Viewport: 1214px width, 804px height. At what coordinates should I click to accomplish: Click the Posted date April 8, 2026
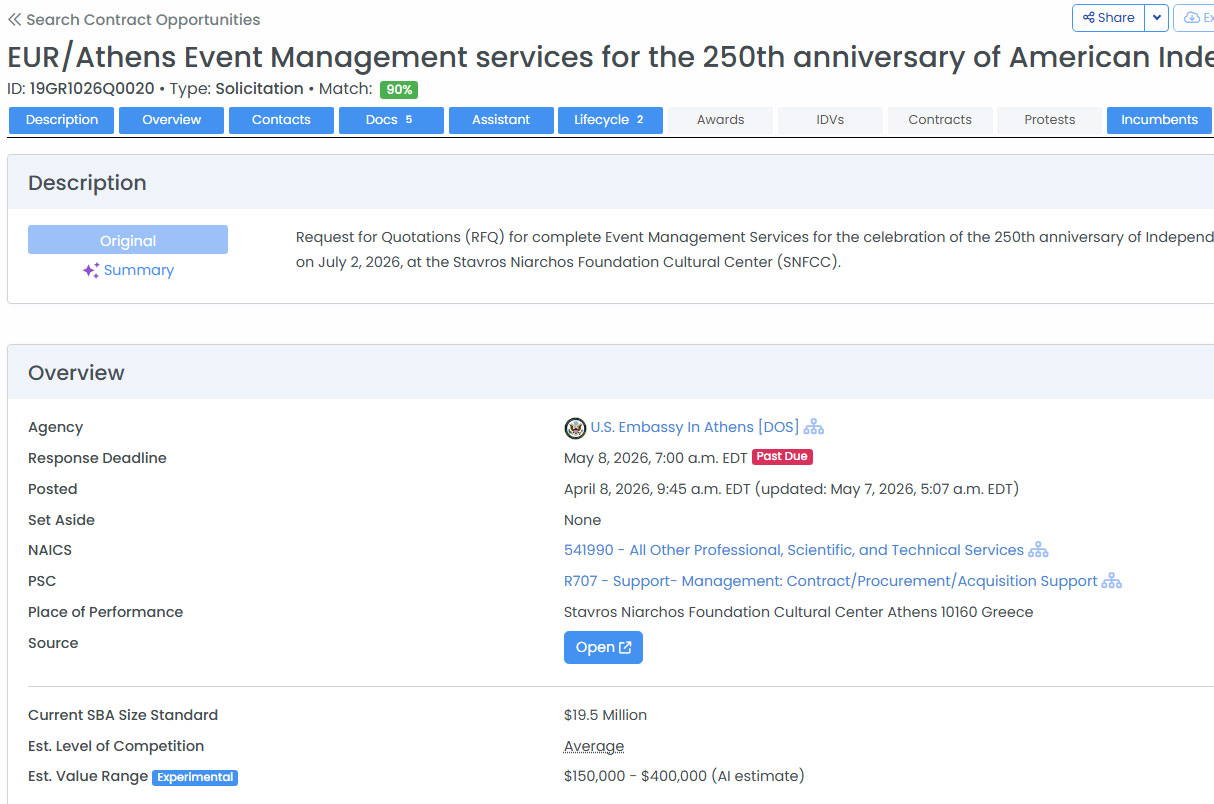(x=791, y=489)
